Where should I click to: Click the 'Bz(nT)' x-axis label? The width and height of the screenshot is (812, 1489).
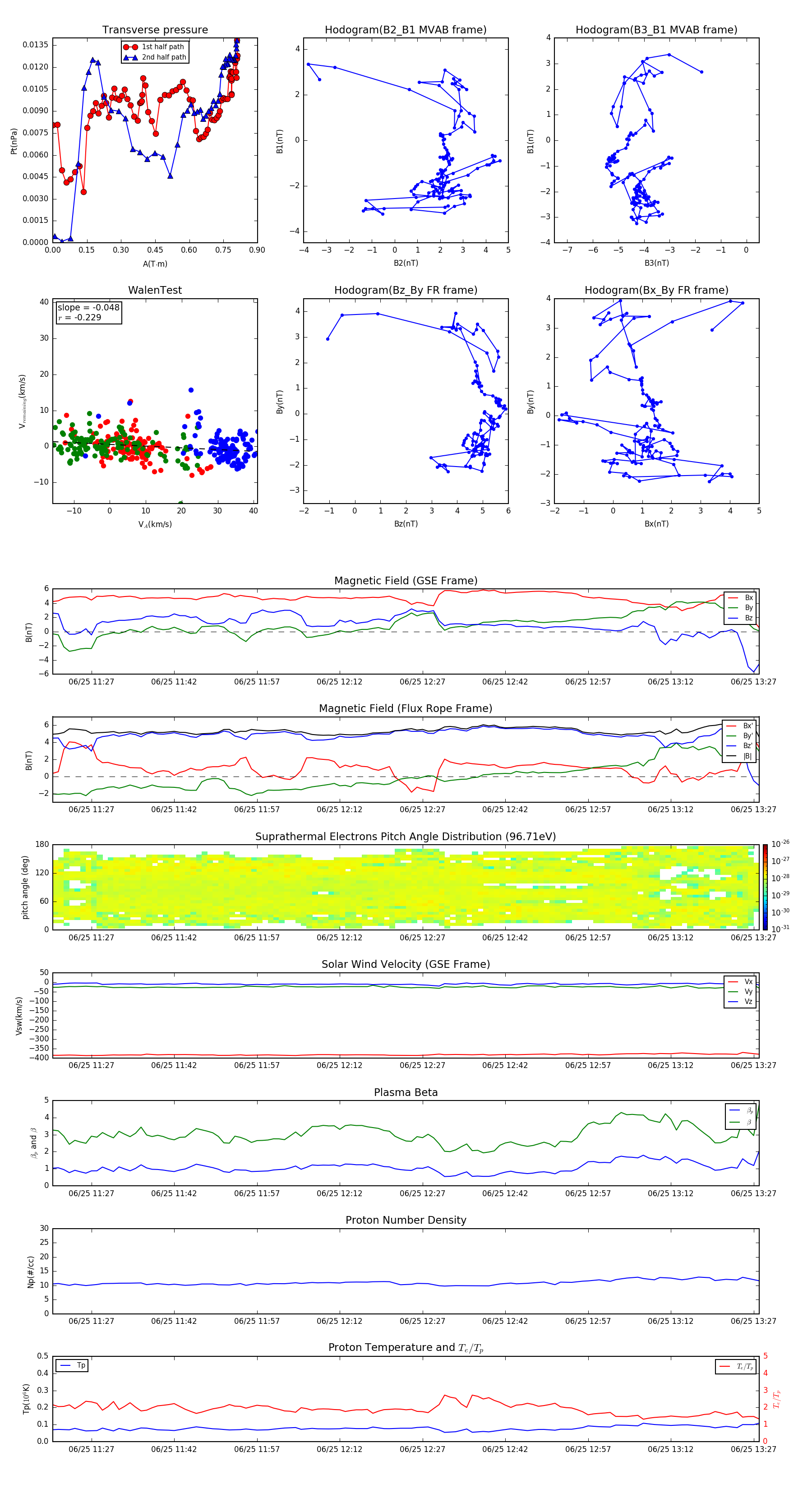406,524
